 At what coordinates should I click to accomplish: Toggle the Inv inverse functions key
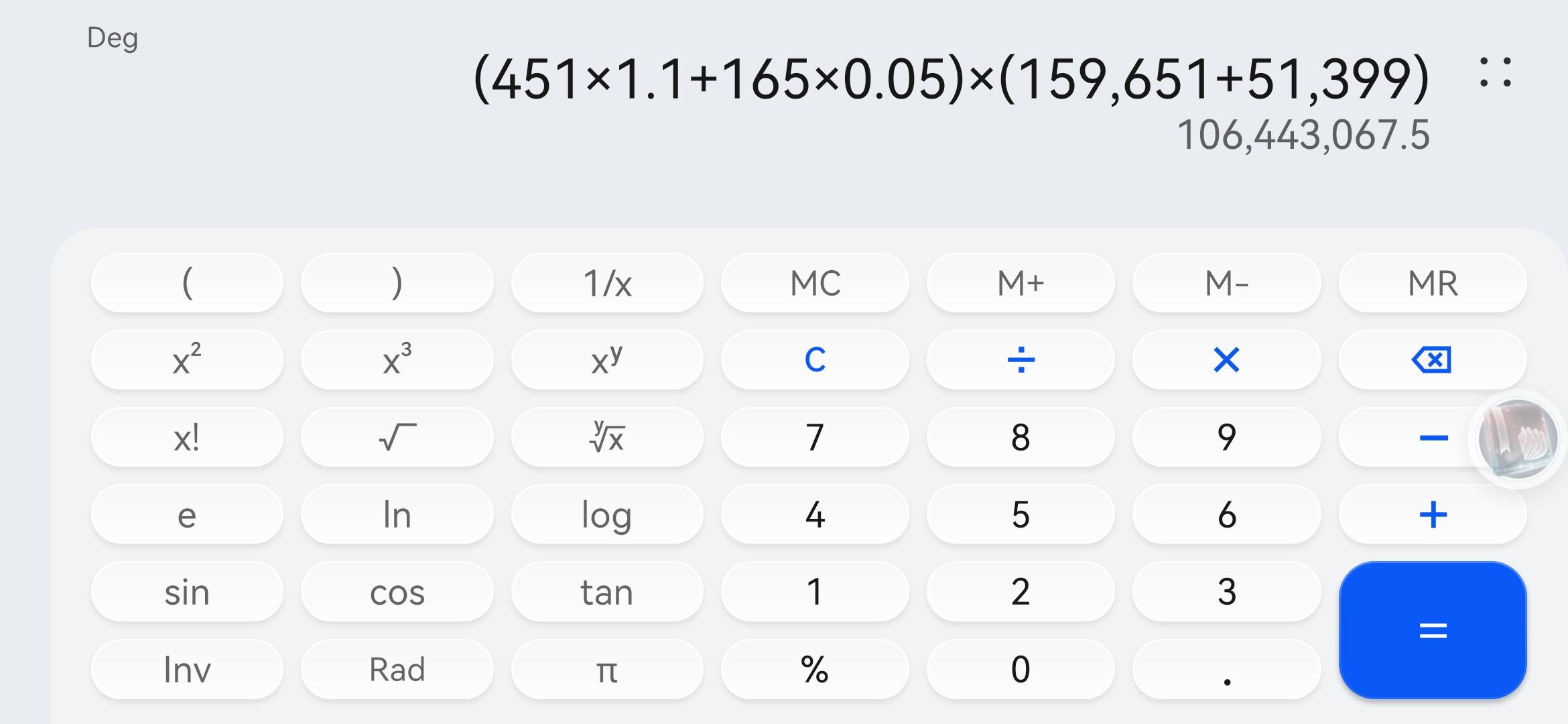click(x=187, y=669)
